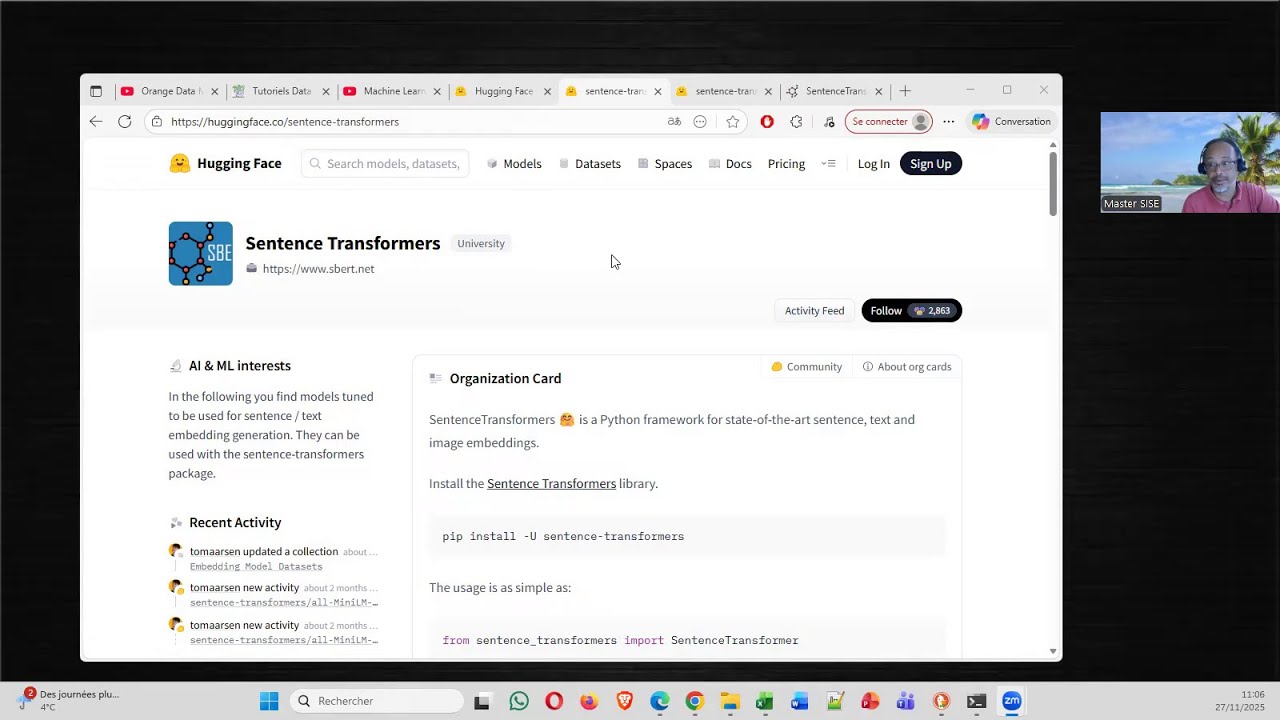Viewport: 1280px width, 720px height.
Task: Open the 2,863 followers count
Action: (933, 311)
